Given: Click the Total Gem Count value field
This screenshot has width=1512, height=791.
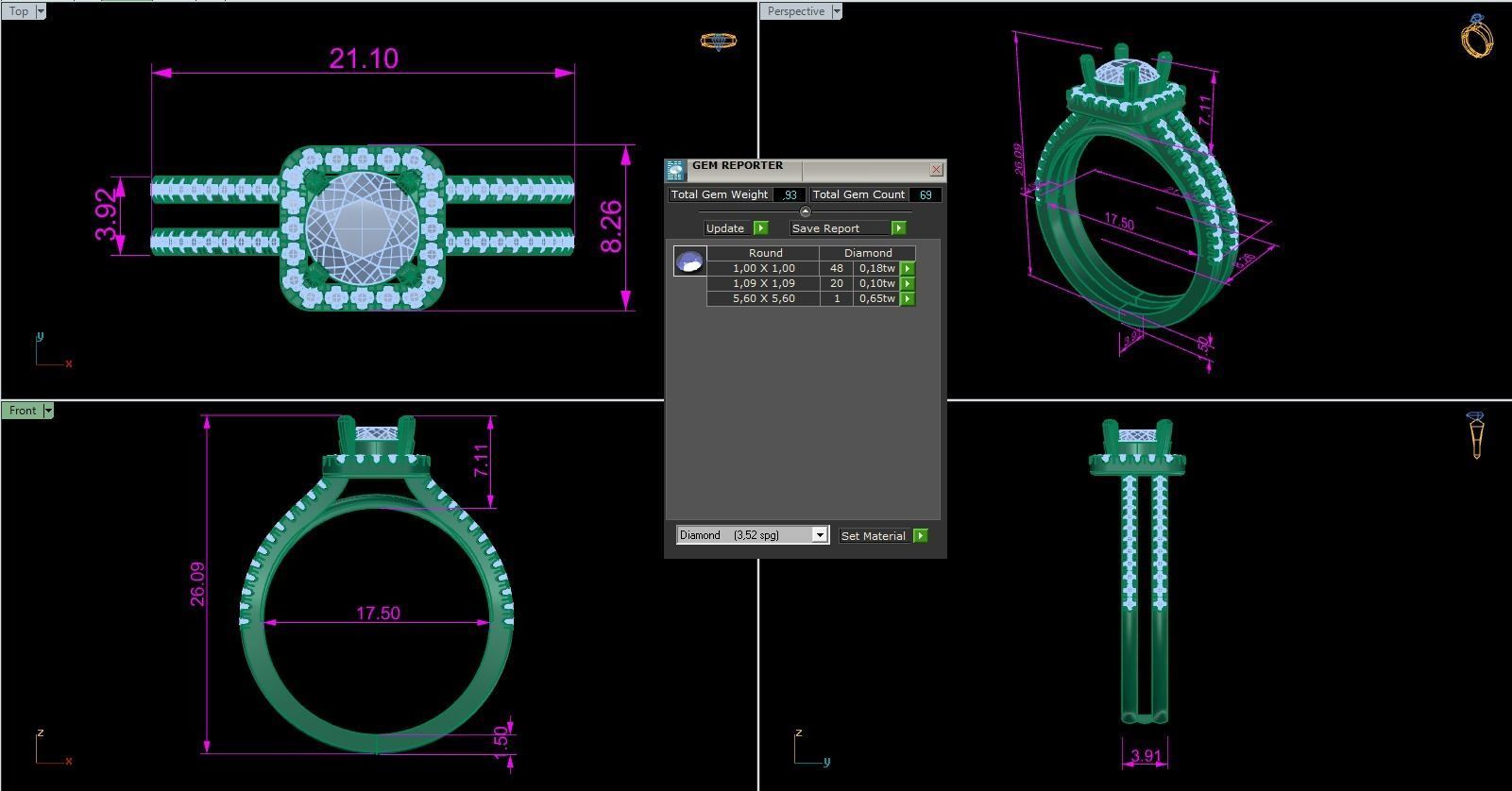Looking at the screenshot, I should coord(925,194).
